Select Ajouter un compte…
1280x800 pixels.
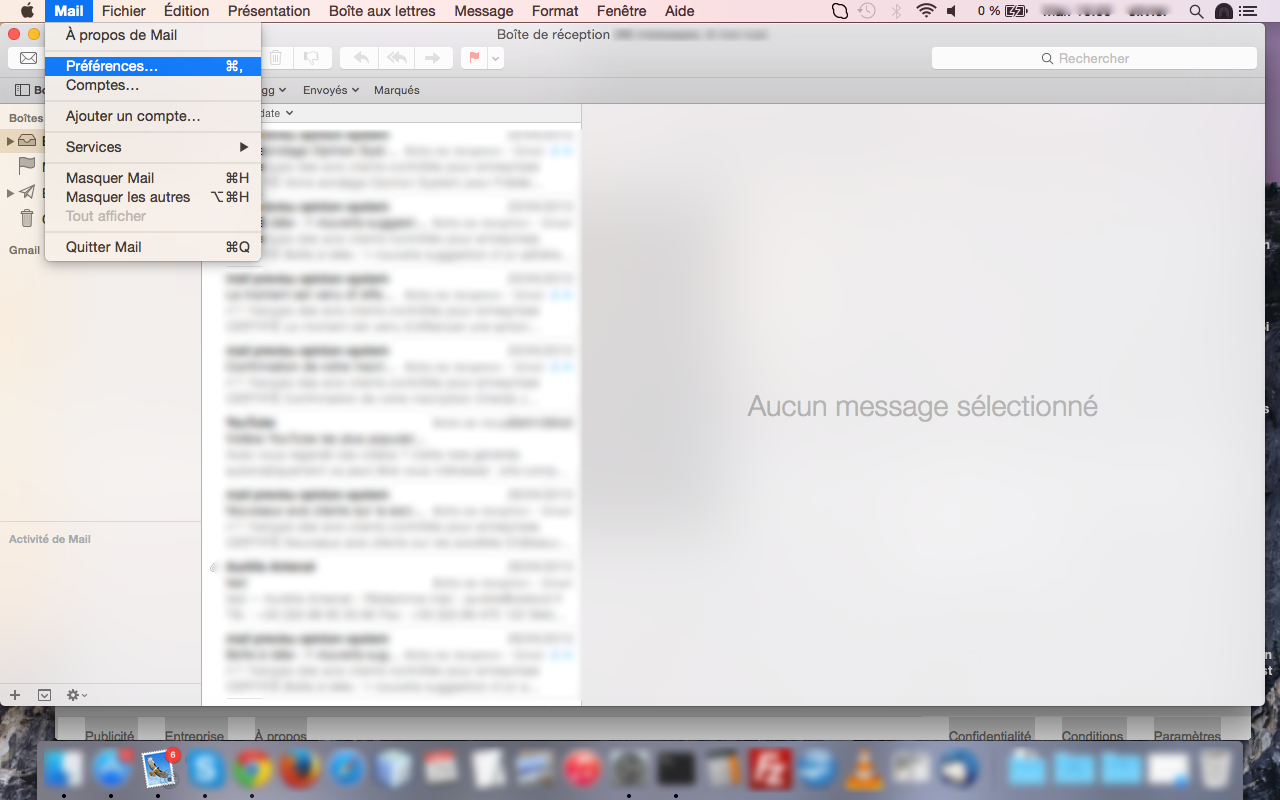point(153,116)
